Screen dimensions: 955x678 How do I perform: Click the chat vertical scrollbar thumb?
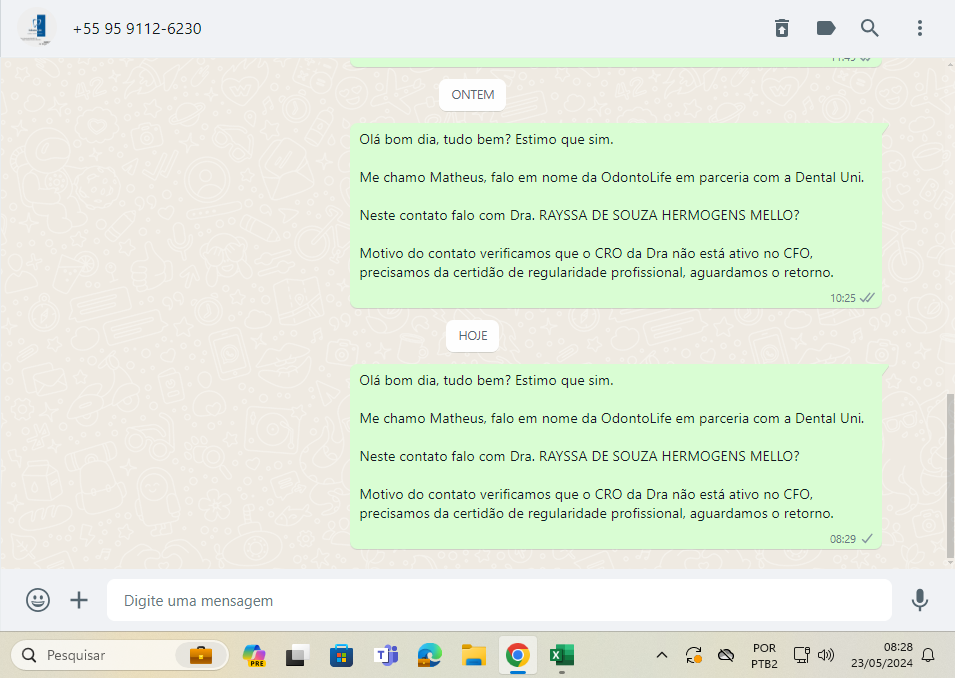tap(950, 477)
